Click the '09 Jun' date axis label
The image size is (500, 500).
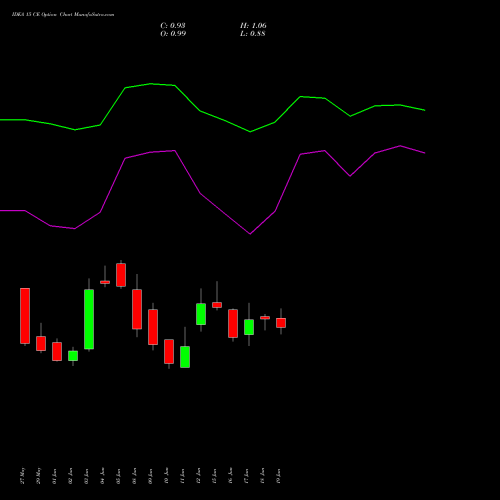pyautogui.click(x=151, y=476)
